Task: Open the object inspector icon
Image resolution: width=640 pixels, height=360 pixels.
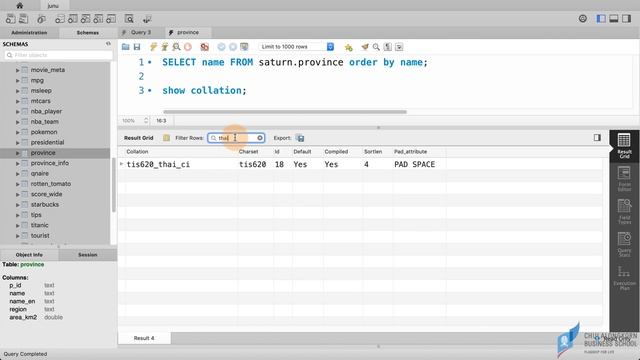Action: pos(41,19)
